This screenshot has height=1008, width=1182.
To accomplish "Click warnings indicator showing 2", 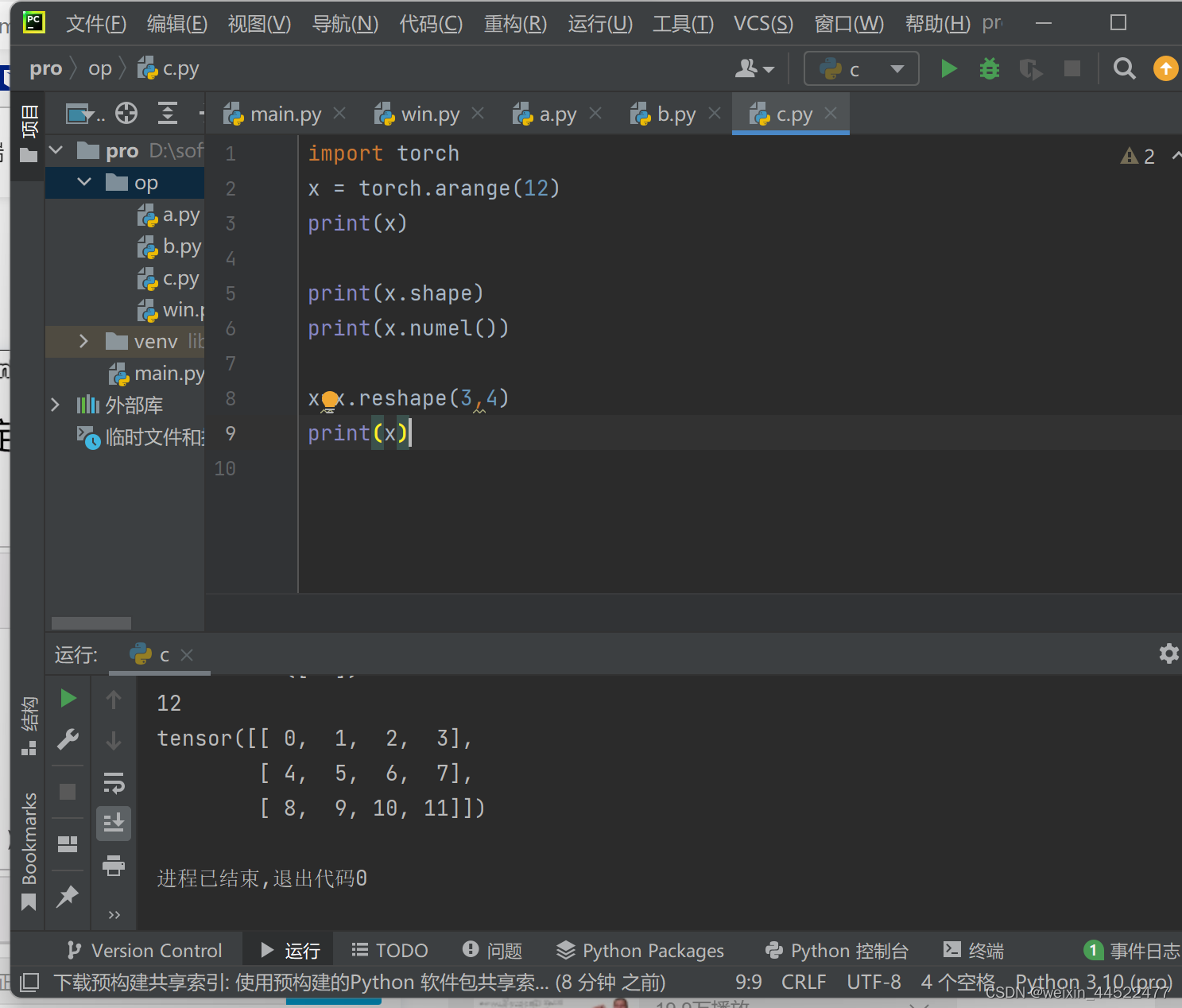I will point(1137,156).
